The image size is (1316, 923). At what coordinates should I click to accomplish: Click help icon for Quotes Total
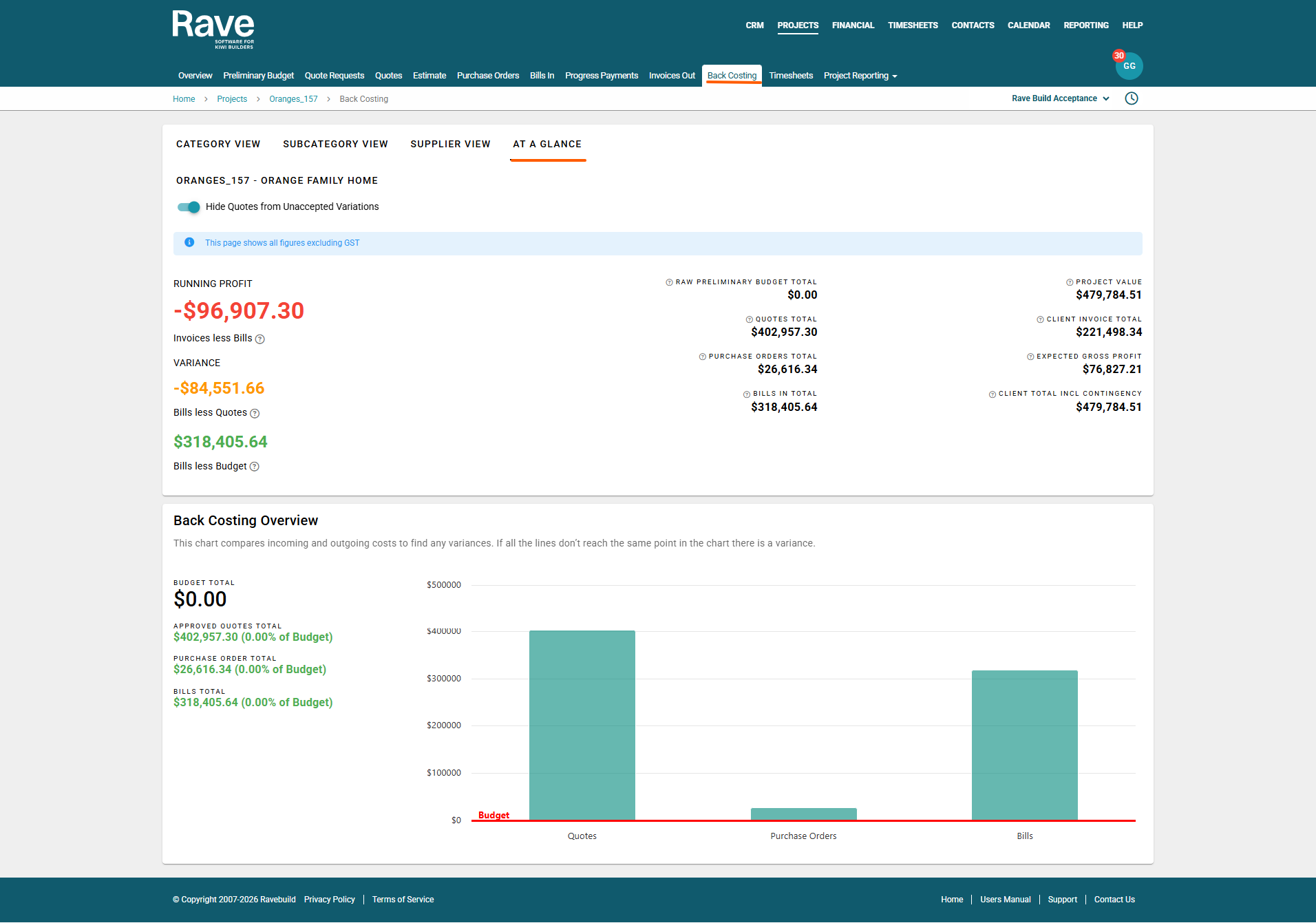749,319
